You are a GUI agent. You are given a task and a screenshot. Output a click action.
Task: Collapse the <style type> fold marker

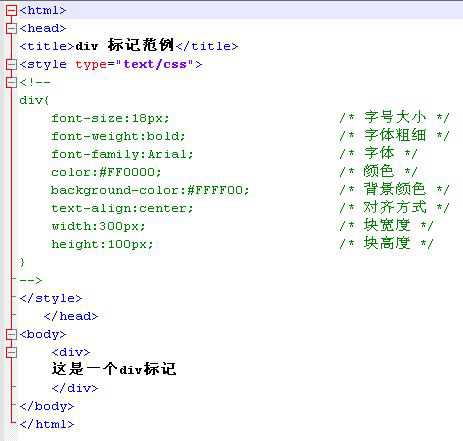tap(11, 64)
